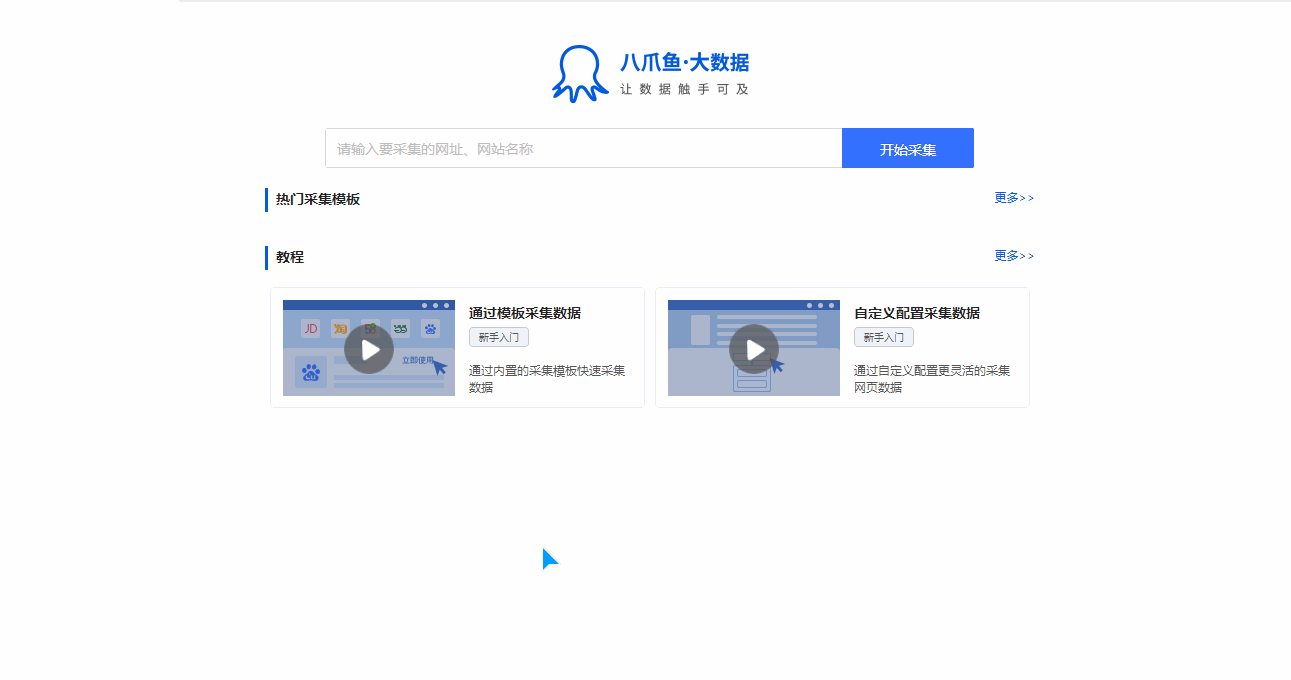Open the 自定义配置采集数据 title
Viewport: 1291px width, 680px height.
tap(917, 313)
